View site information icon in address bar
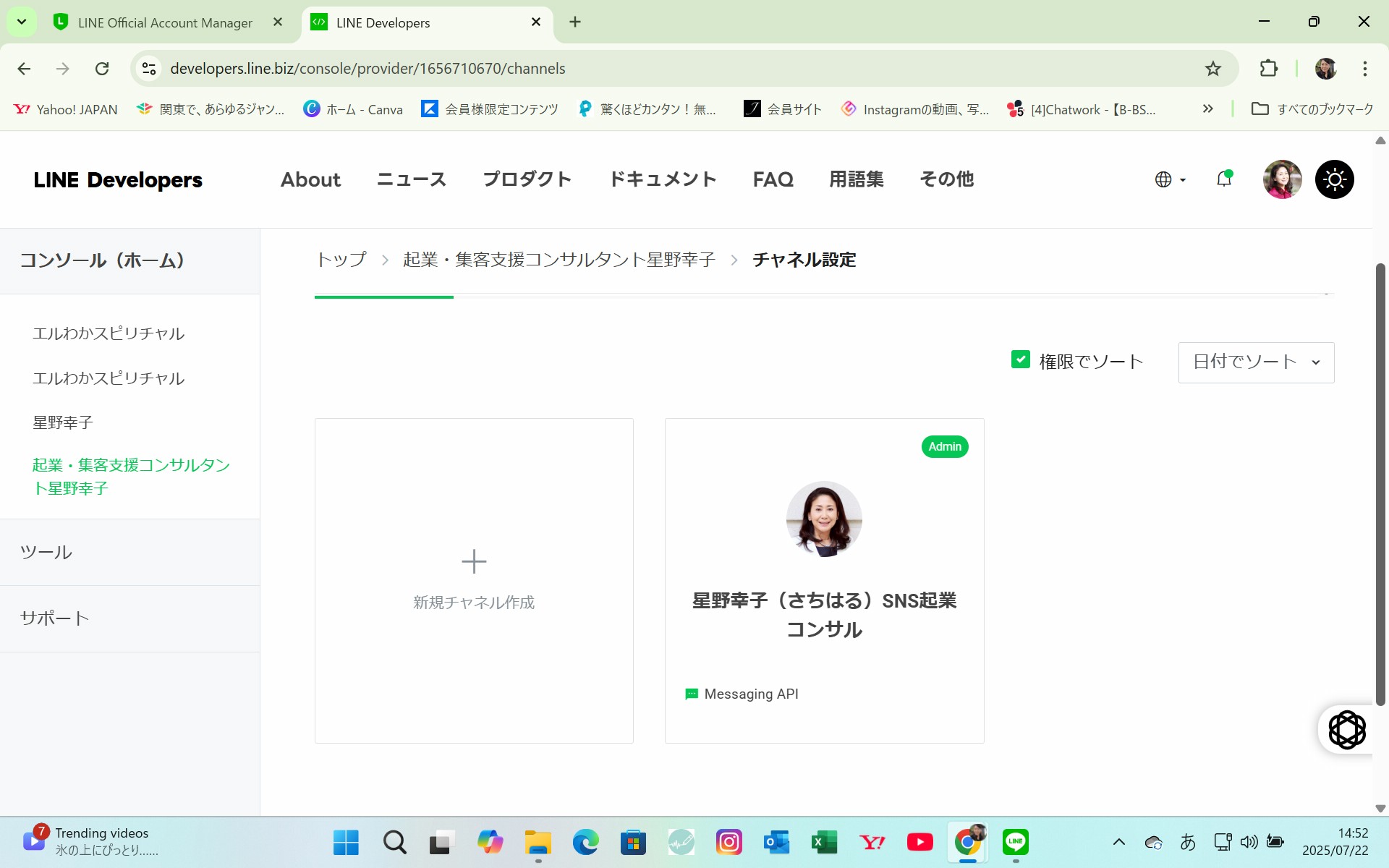The image size is (1389, 868). (x=149, y=69)
